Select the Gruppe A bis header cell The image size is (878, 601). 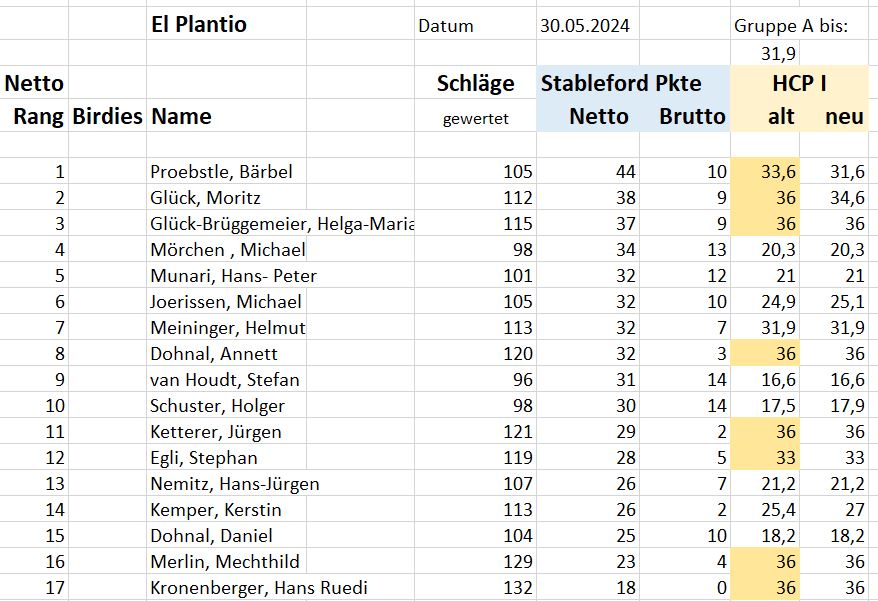[x=791, y=26]
